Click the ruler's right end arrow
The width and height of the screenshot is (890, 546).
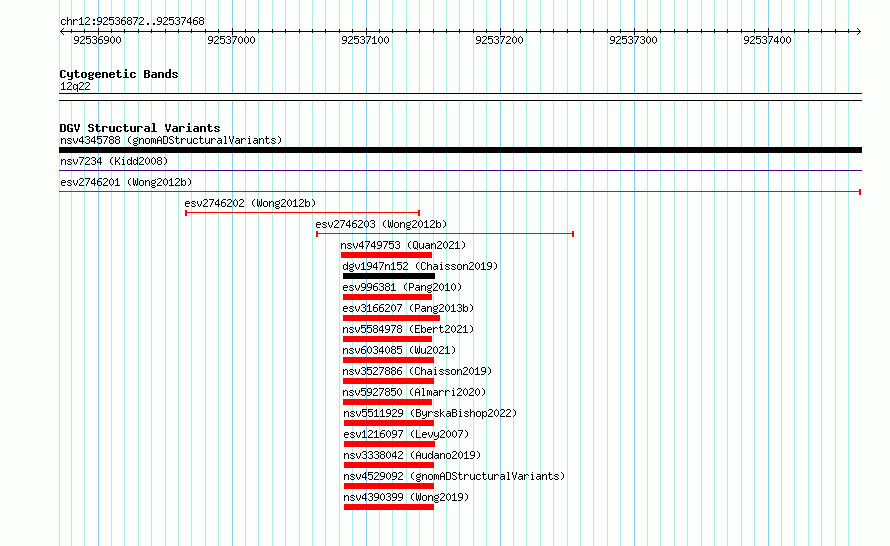(x=859, y=31)
